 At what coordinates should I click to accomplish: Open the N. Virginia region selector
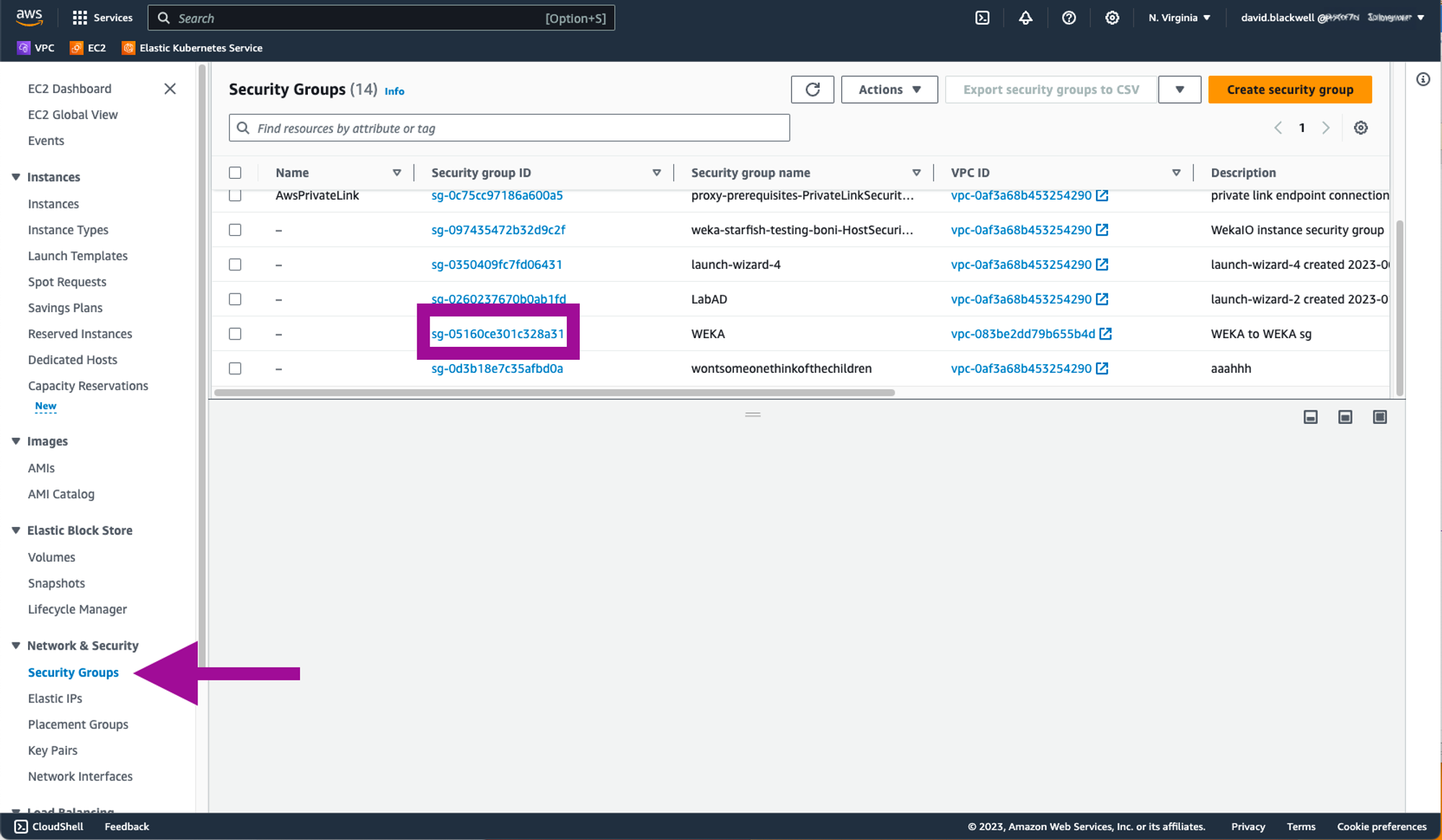1179,18
